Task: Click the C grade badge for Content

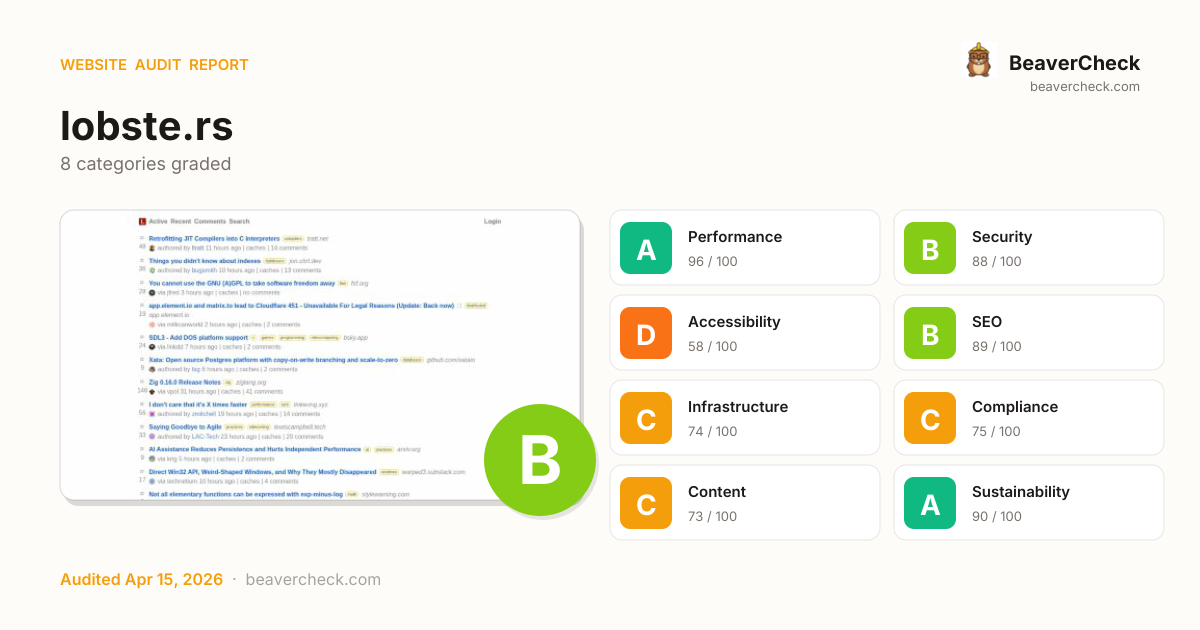Action: [x=646, y=504]
